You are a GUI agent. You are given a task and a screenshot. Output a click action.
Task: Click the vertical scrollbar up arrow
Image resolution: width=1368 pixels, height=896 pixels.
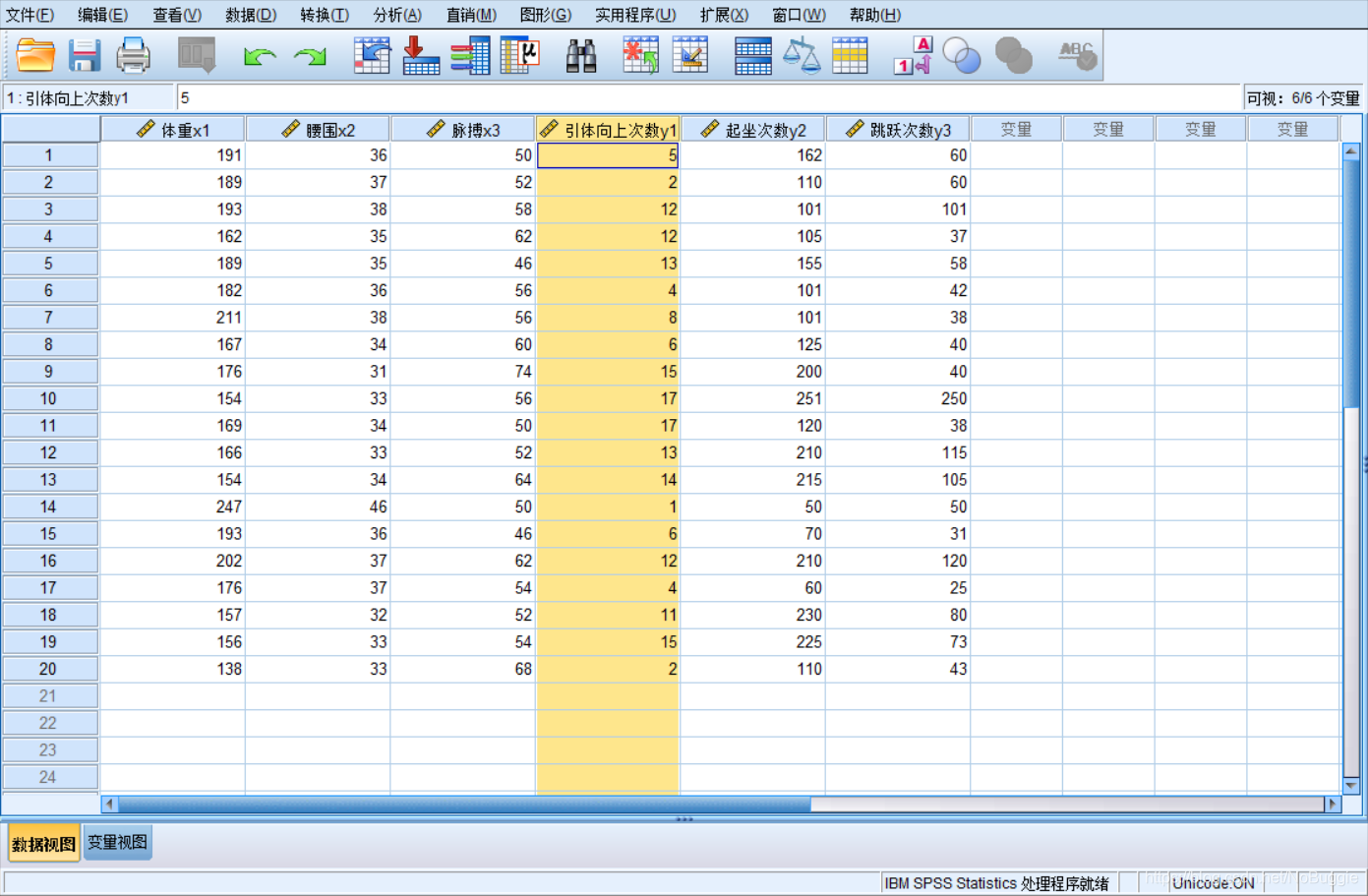(1351, 150)
